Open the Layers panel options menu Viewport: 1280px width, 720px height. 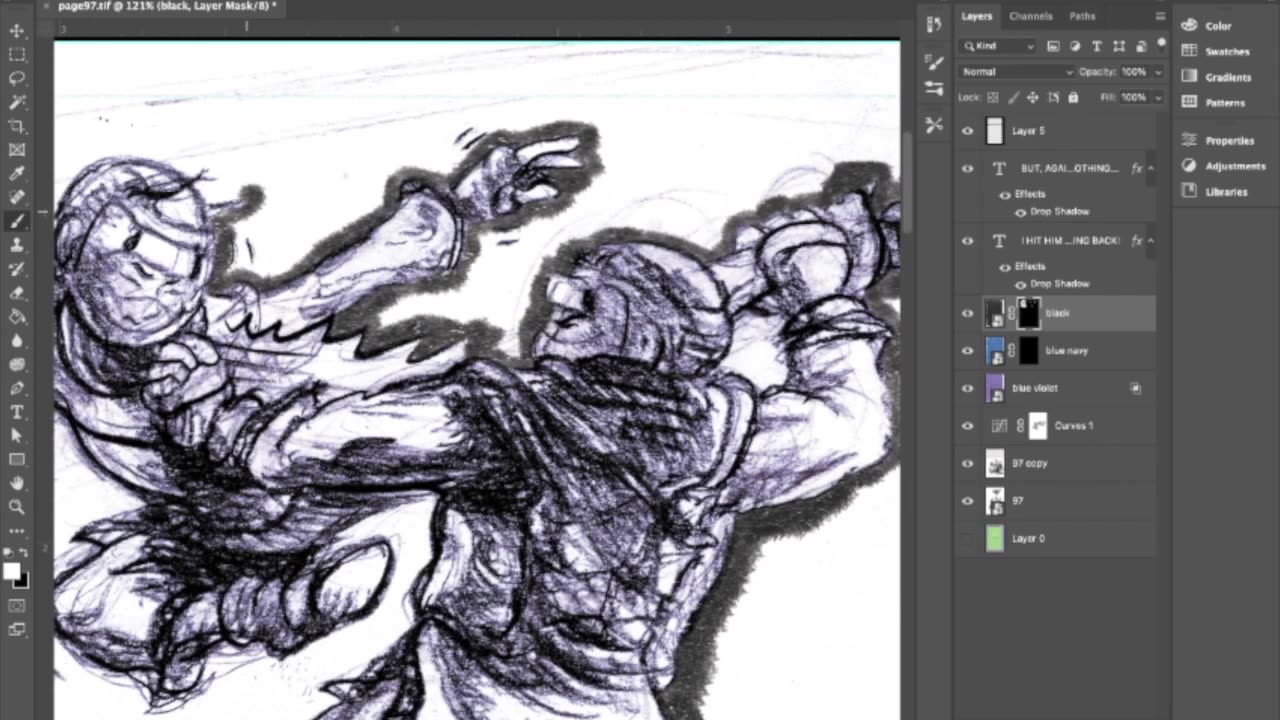1160,16
